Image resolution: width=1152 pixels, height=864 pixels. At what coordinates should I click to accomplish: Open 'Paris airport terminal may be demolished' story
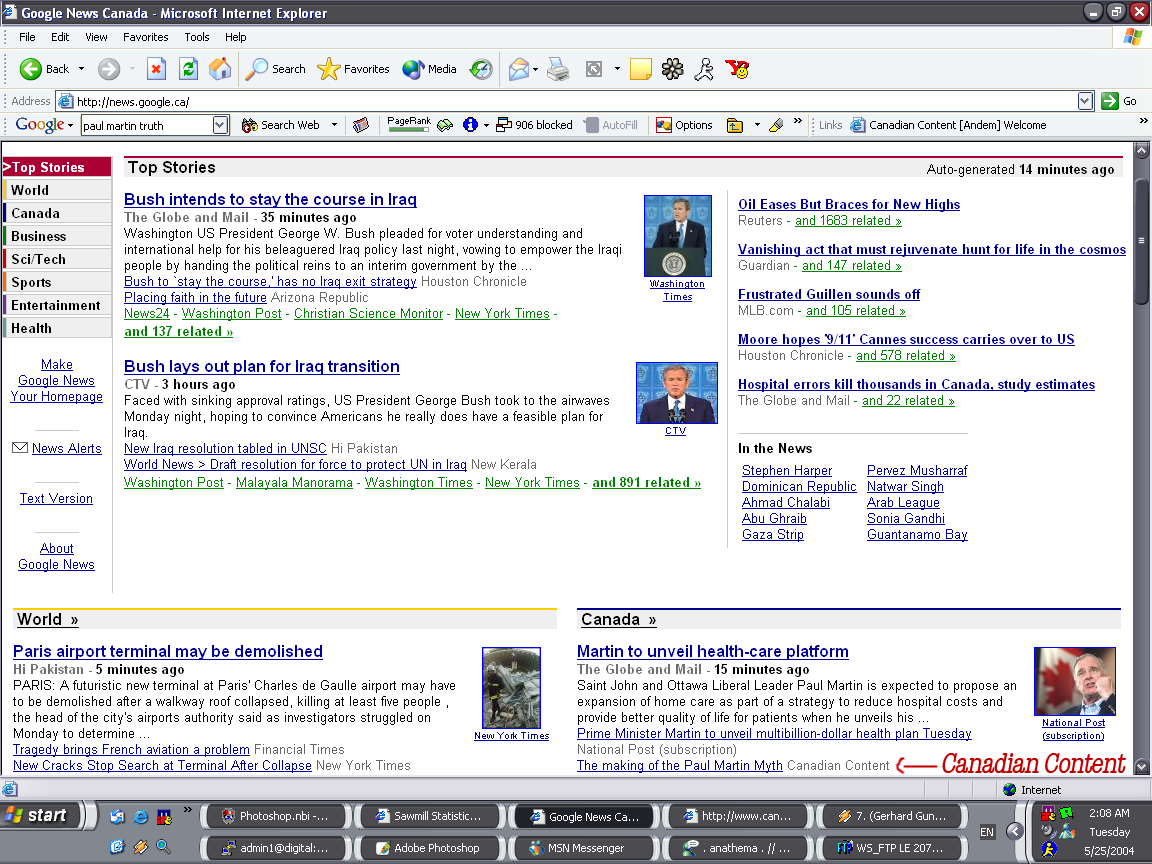click(168, 651)
